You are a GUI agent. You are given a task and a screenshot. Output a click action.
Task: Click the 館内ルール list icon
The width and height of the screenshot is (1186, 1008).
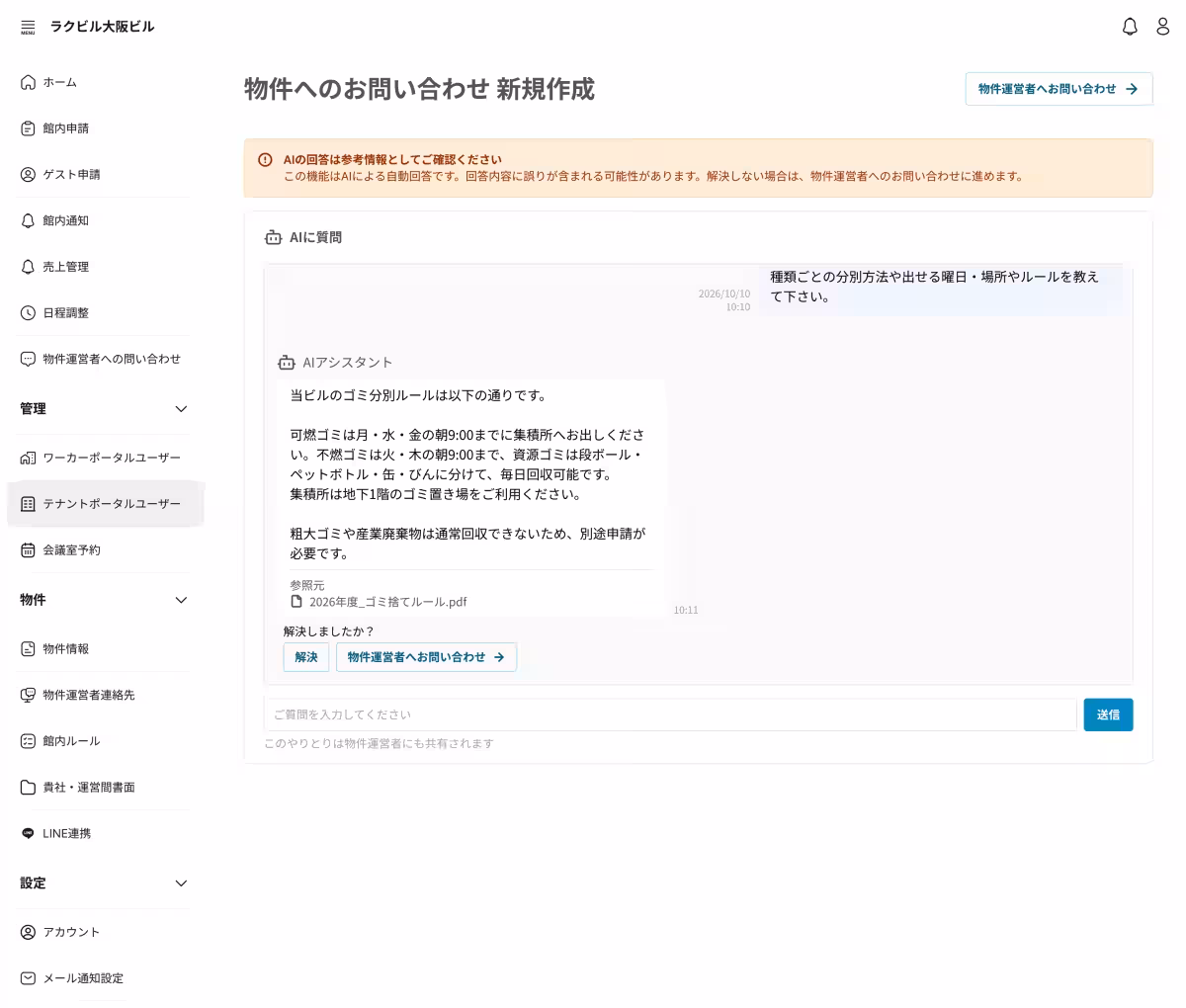[28, 741]
